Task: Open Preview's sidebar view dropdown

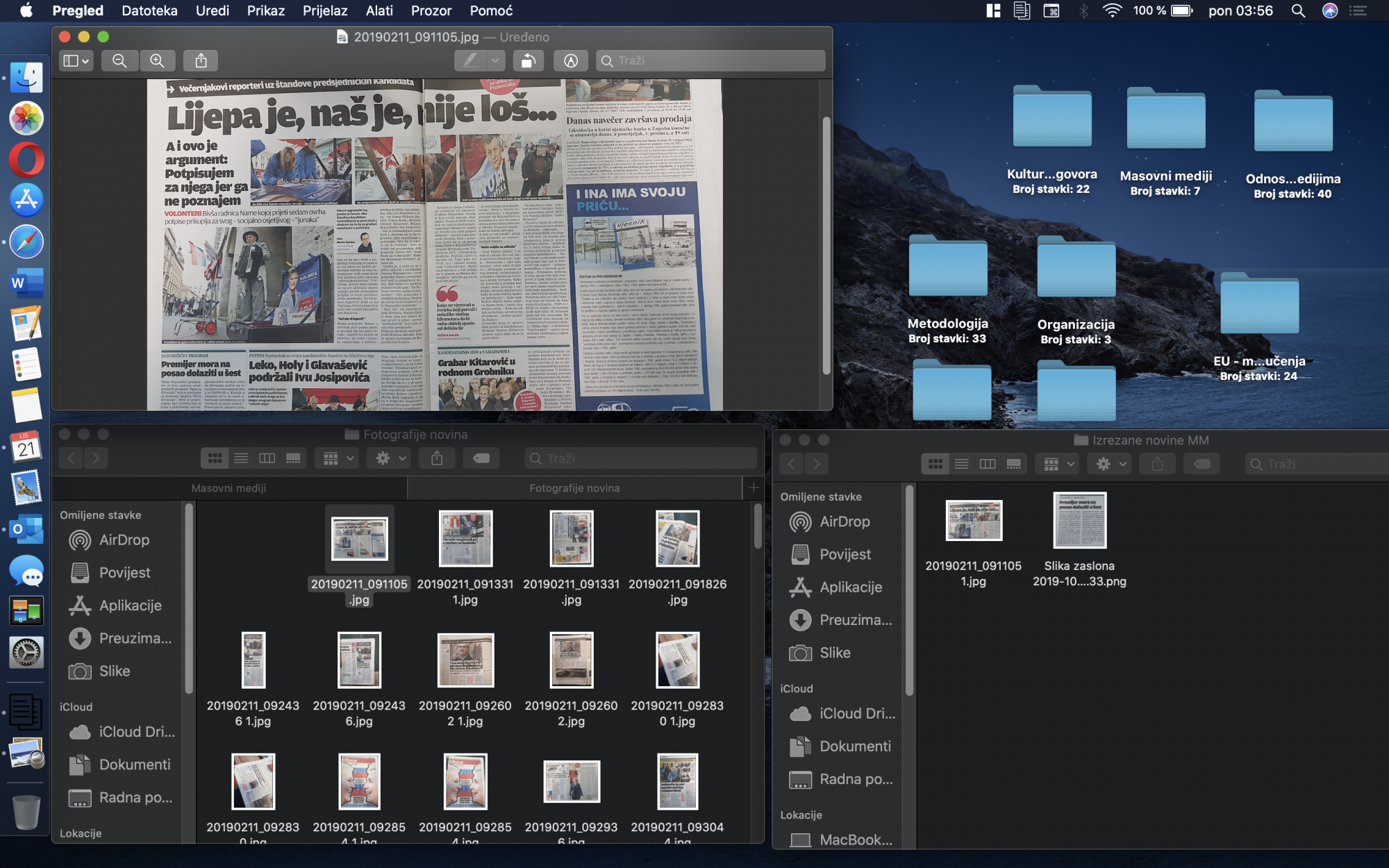Action: pos(76,61)
